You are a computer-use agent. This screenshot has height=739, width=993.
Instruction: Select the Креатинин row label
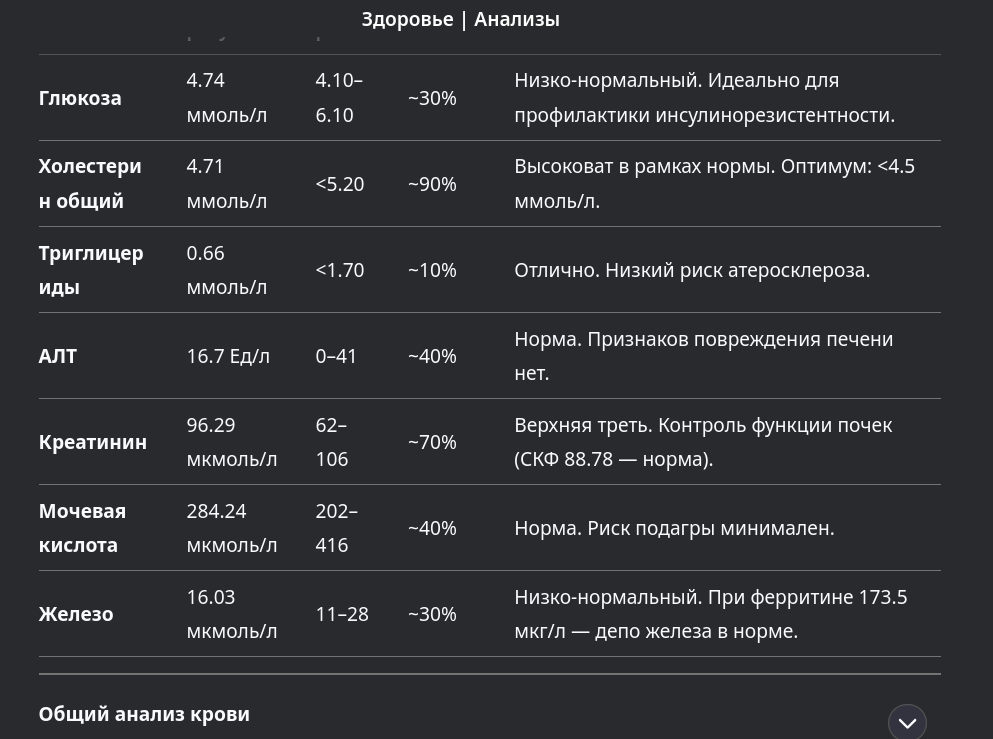click(92, 442)
